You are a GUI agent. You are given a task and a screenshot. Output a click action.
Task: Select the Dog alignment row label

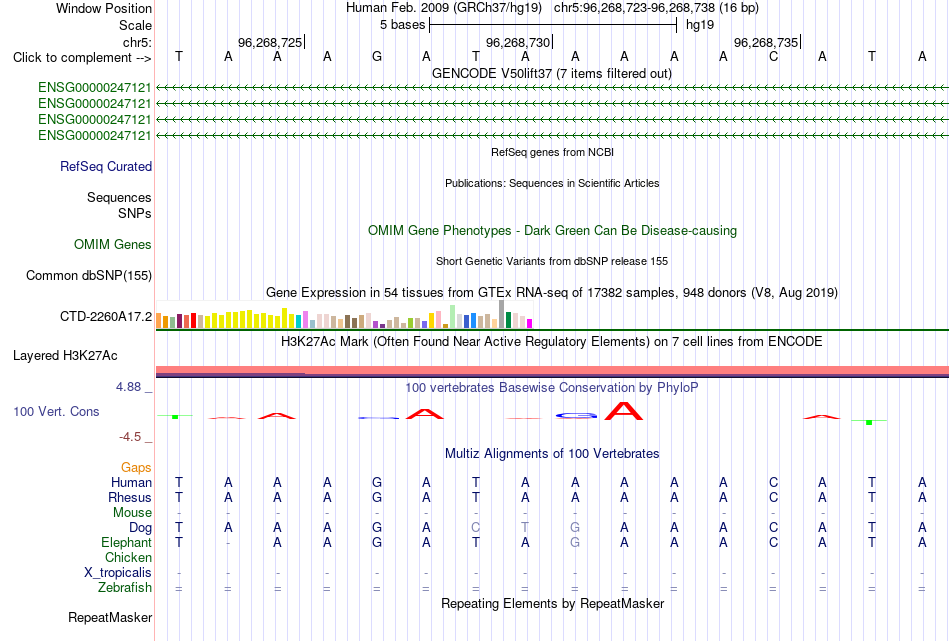point(141,528)
